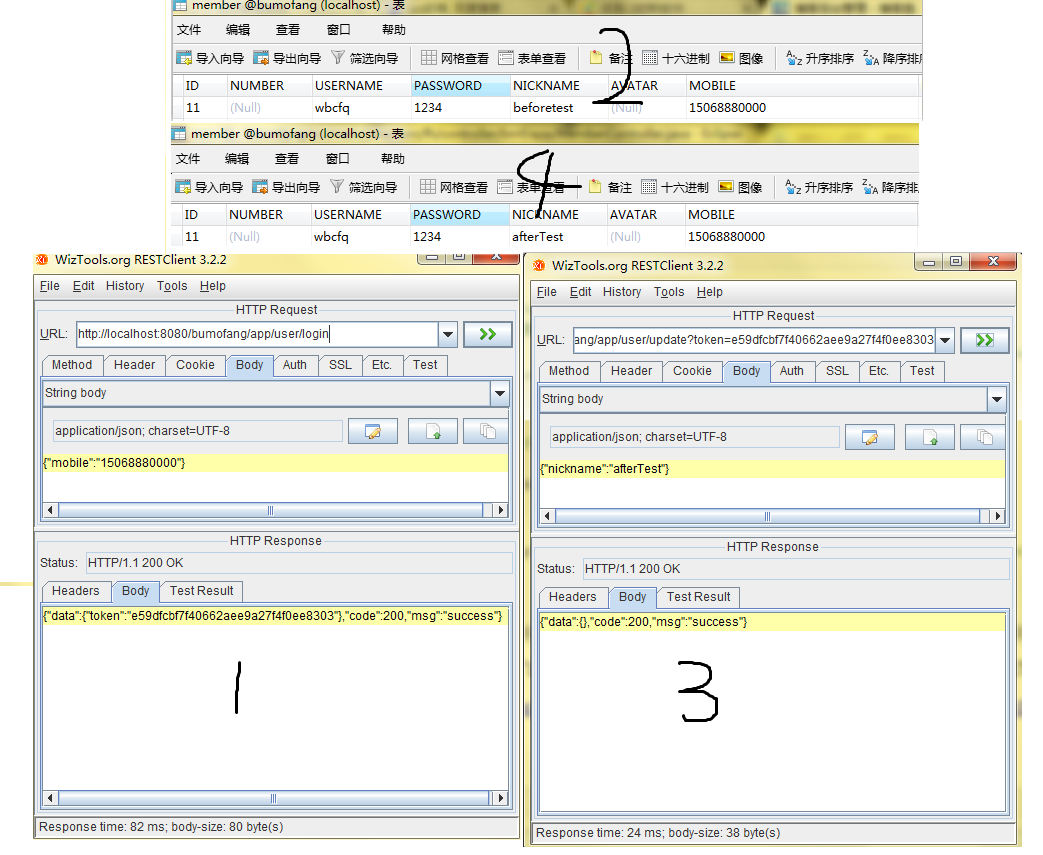1043x855 pixels.
Task: Load body from file icon in update RESTClient
Action: [929, 437]
